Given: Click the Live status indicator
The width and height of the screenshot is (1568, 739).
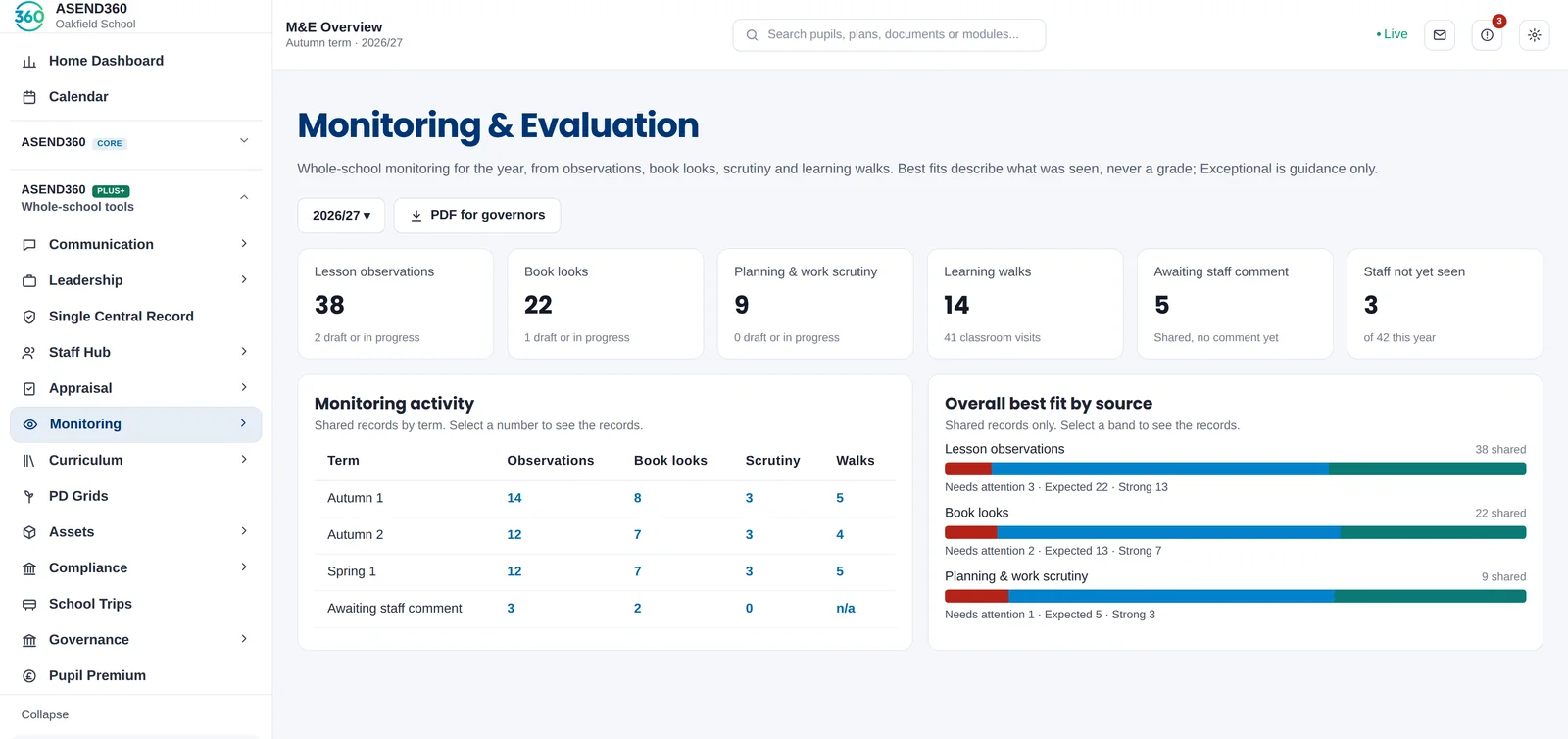Looking at the screenshot, I should pos(1392,34).
